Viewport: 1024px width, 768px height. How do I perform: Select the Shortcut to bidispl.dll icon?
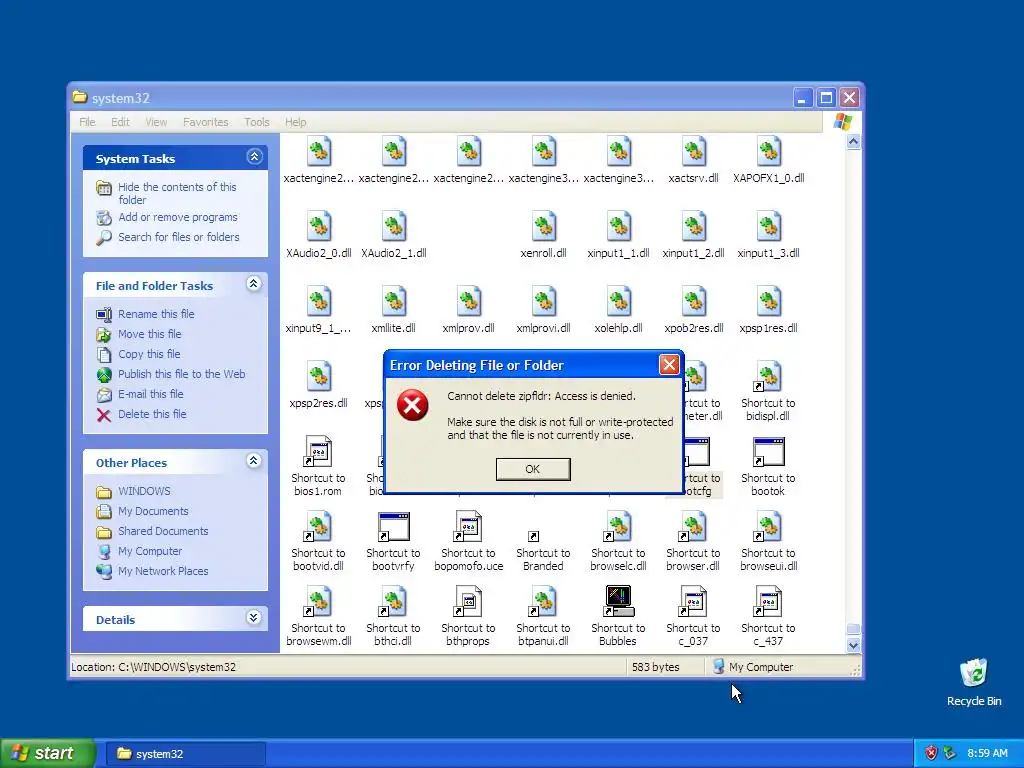[769, 377]
